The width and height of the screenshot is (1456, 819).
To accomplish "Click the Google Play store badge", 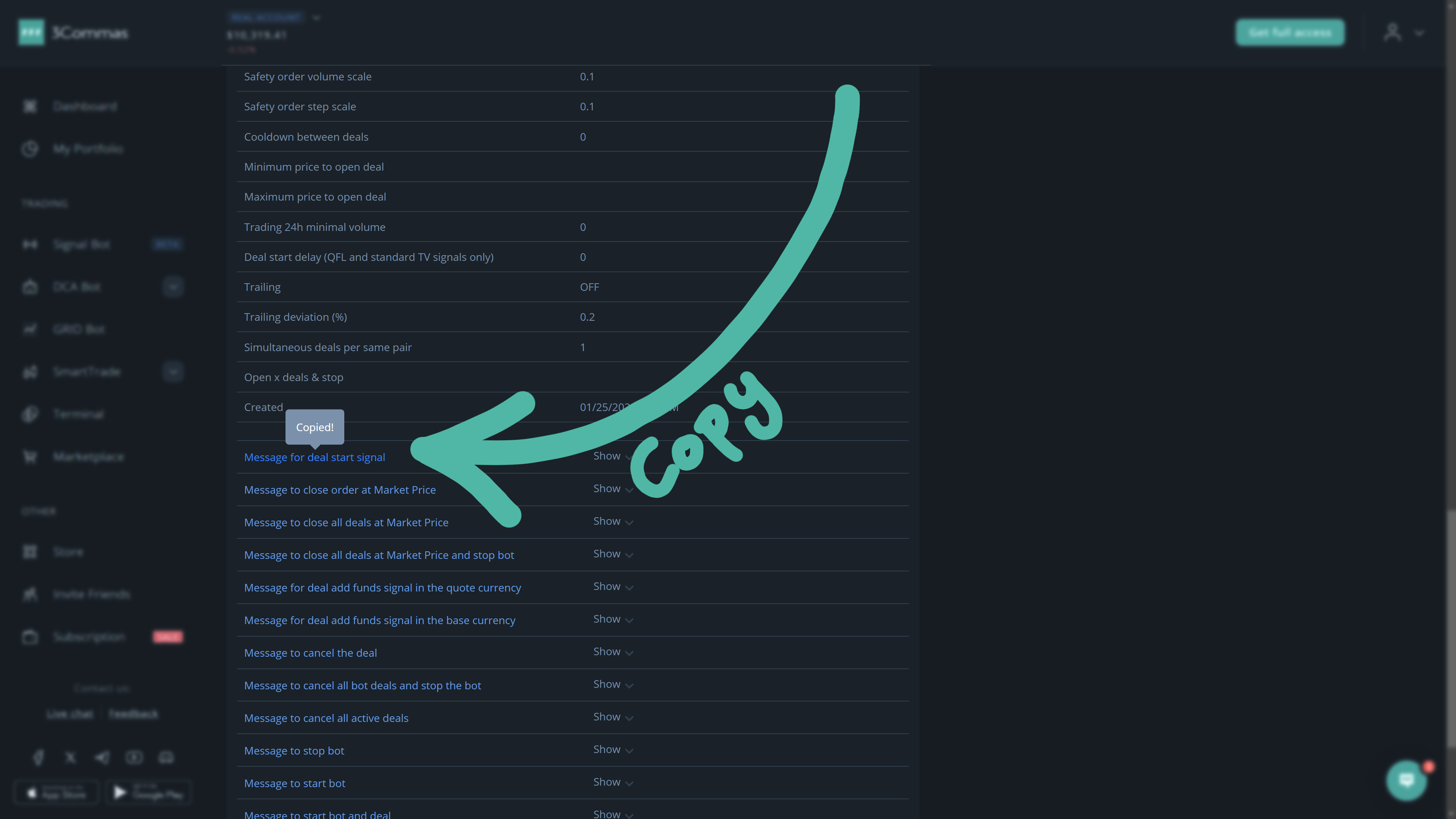I will pos(149,792).
